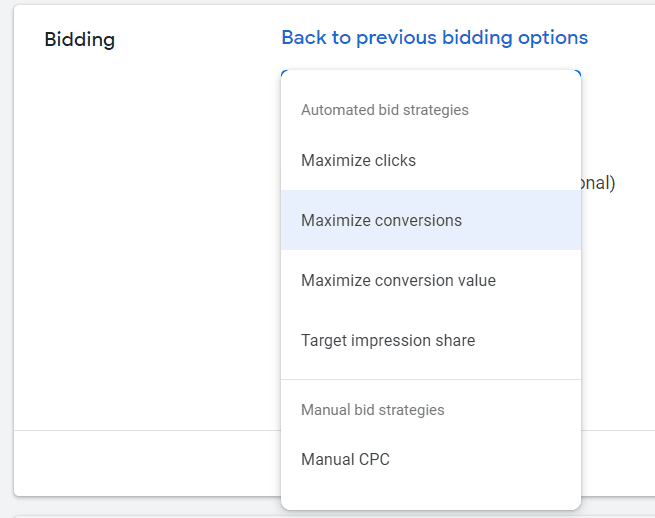The image size is (655, 518).
Task: Click the highlighted Maximize conversions row
Action: (x=430, y=220)
